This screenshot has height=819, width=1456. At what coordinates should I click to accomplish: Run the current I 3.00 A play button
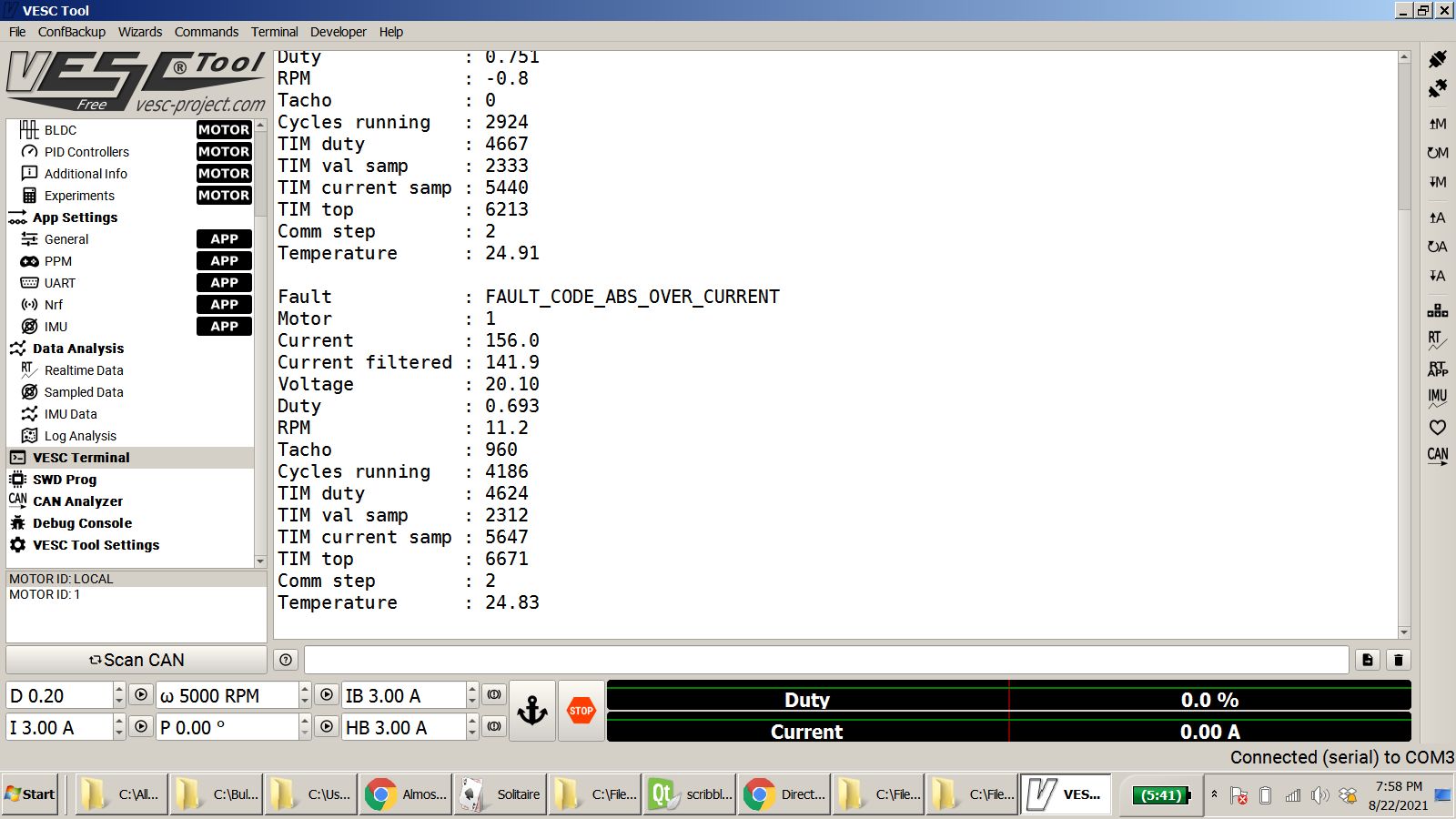tap(141, 727)
